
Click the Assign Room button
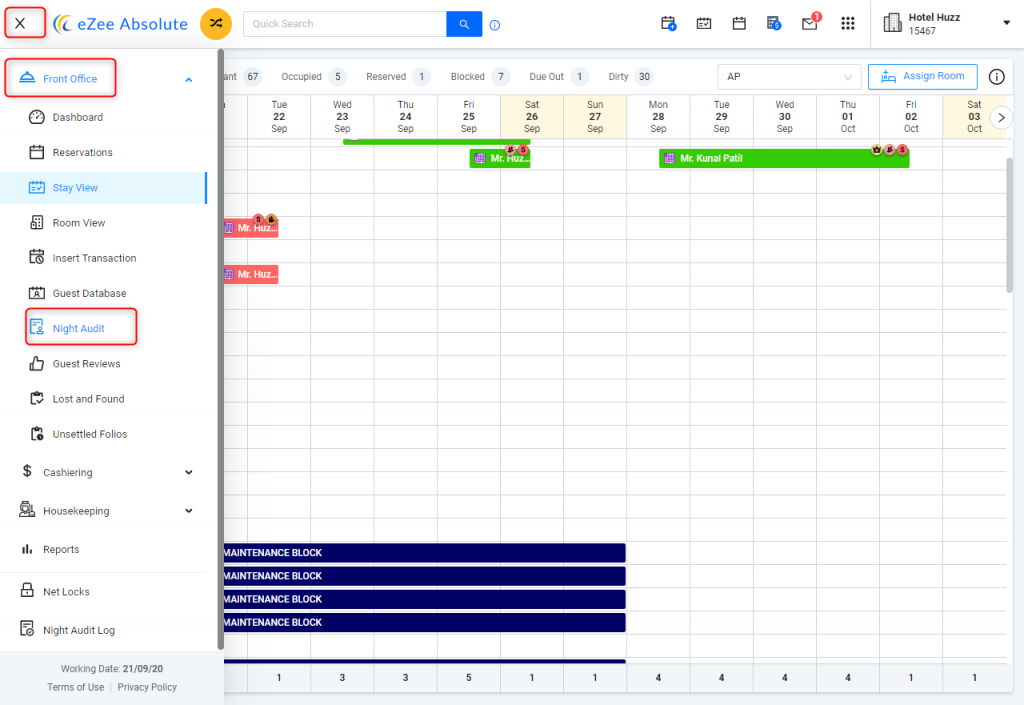922,76
